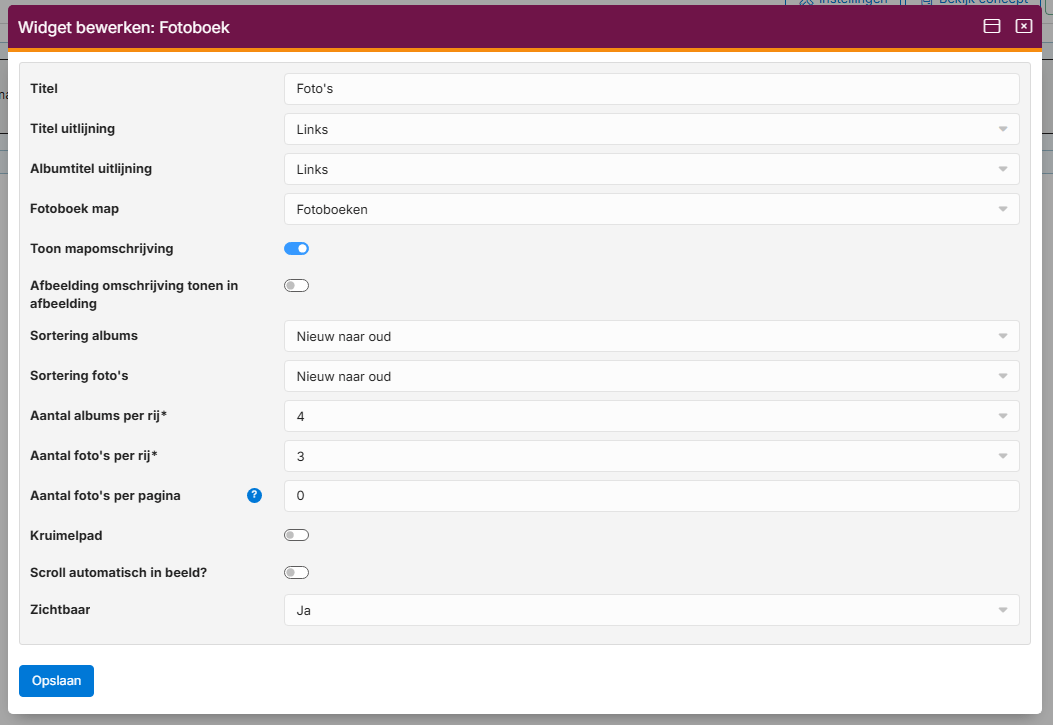Expand the Albumtitel uitlijning dropdown

tap(651, 169)
